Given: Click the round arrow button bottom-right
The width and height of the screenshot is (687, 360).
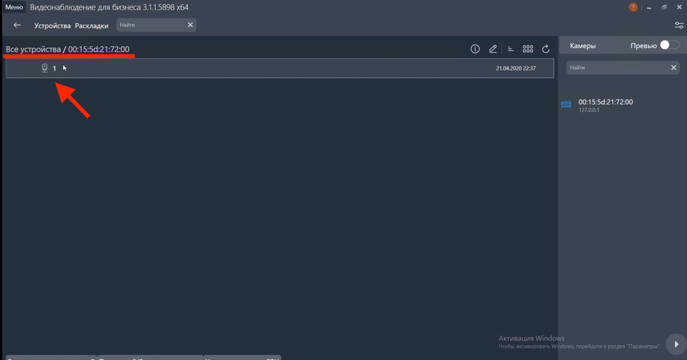Looking at the screenshot, I should coord(676,344).
